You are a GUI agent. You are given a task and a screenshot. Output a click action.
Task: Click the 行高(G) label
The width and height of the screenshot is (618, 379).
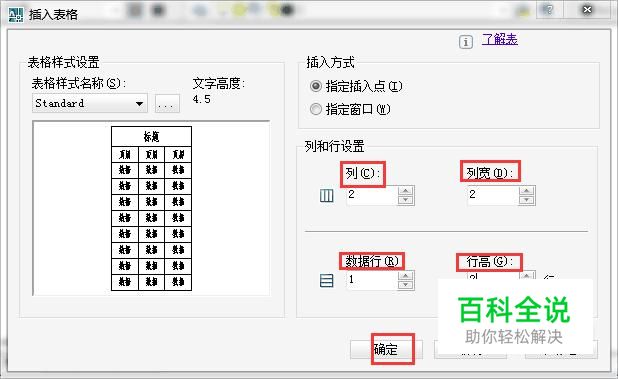[490, 261]
